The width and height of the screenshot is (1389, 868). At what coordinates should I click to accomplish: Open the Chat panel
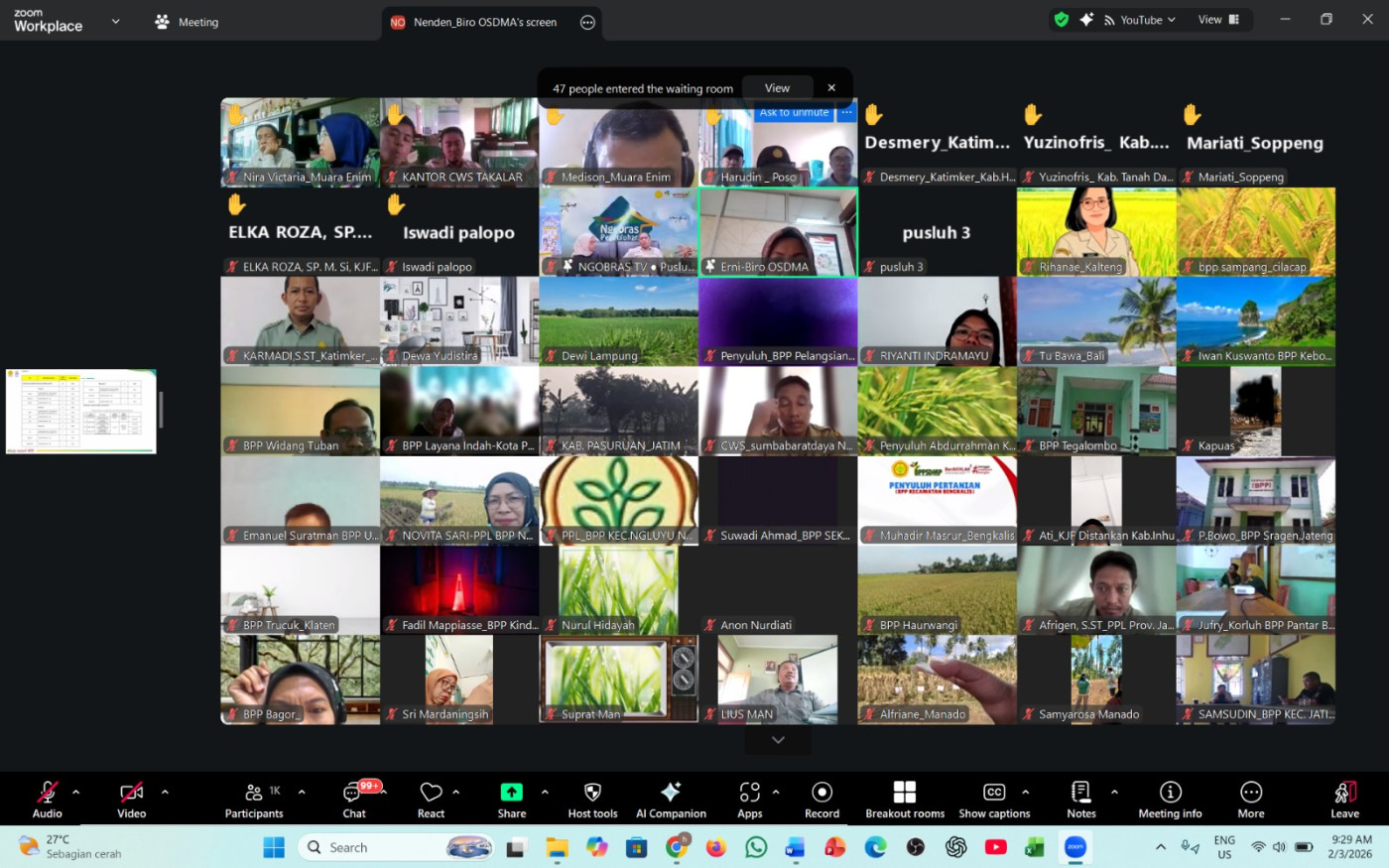[354, 799]
